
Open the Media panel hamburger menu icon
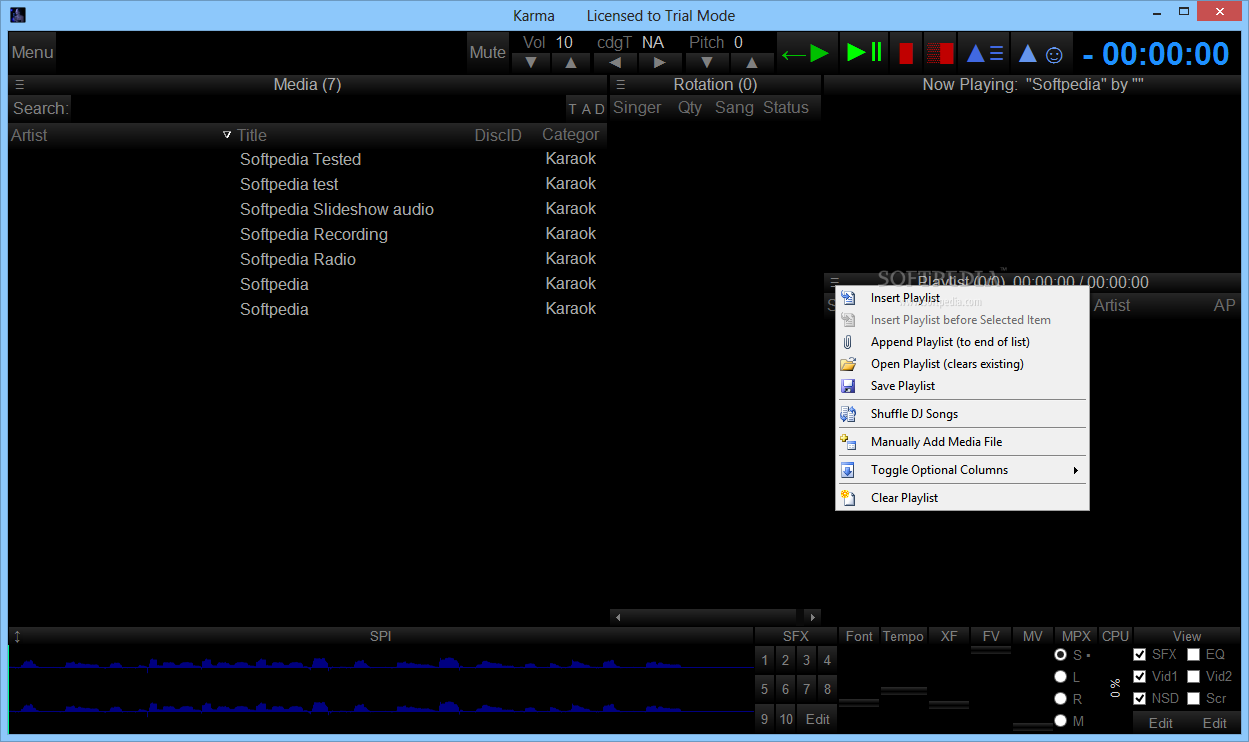(20, 85)
